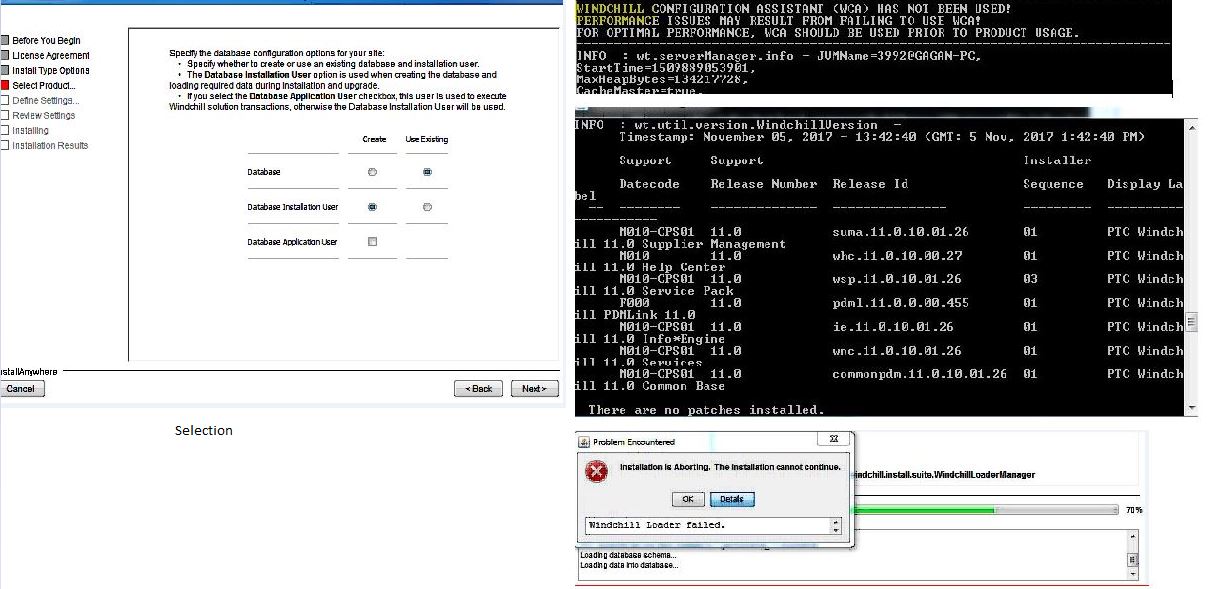Click the Java icon on Problem Encountered title bar
Image resolution: width=1208 pixels, height=589 pixels.
583,439
